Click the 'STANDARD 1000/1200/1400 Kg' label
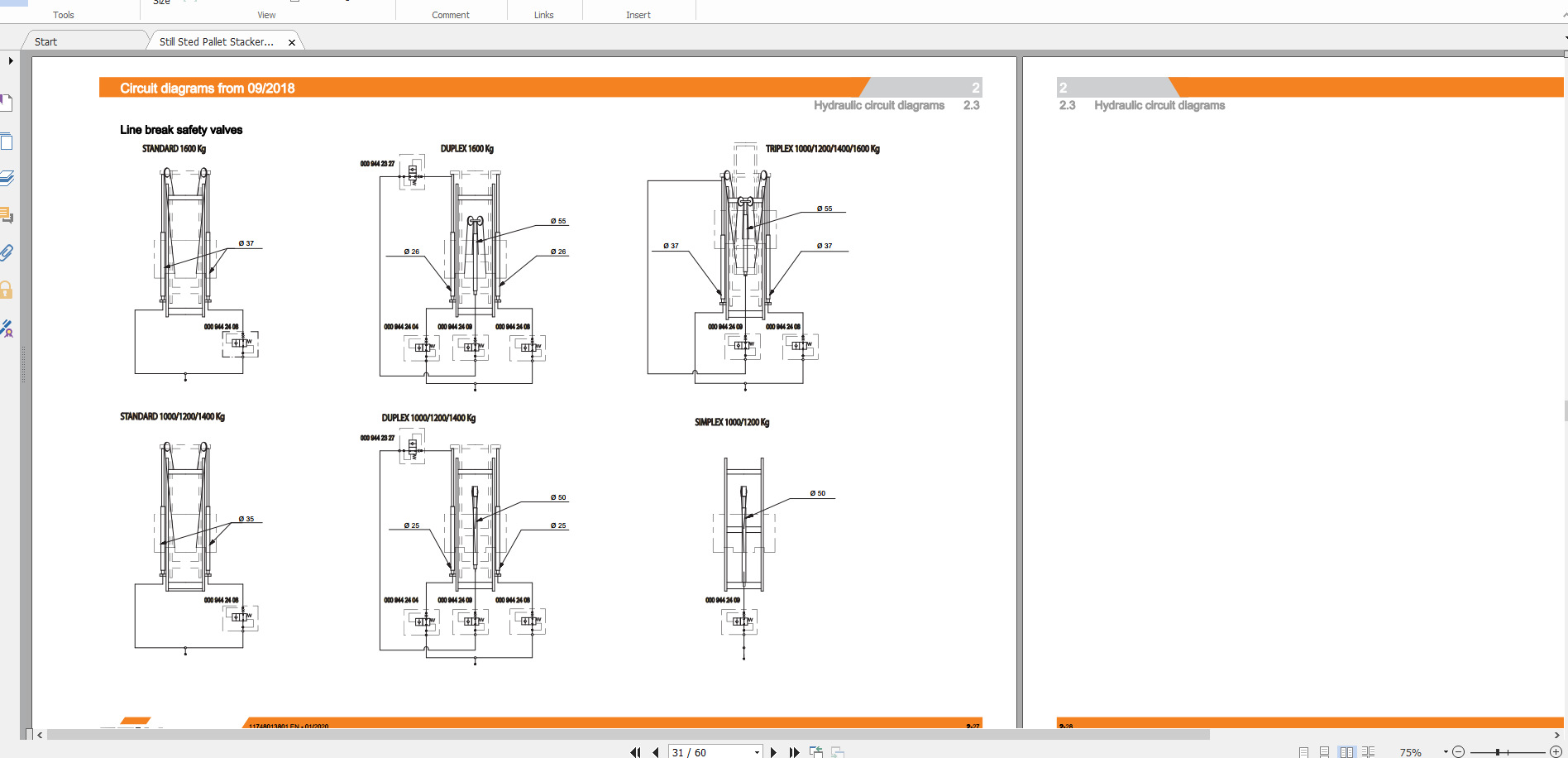This screenshot has width=1568, height=758. point(172,416)
